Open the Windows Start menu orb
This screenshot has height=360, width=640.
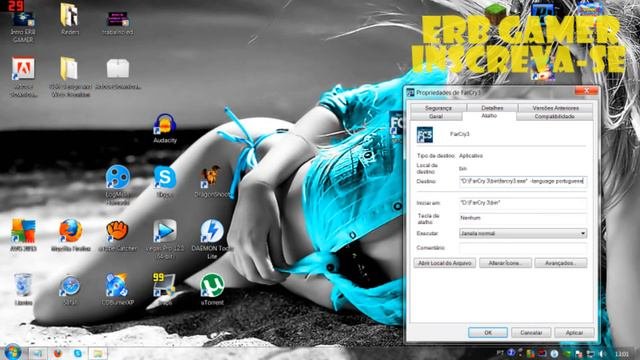pos(12,352)
